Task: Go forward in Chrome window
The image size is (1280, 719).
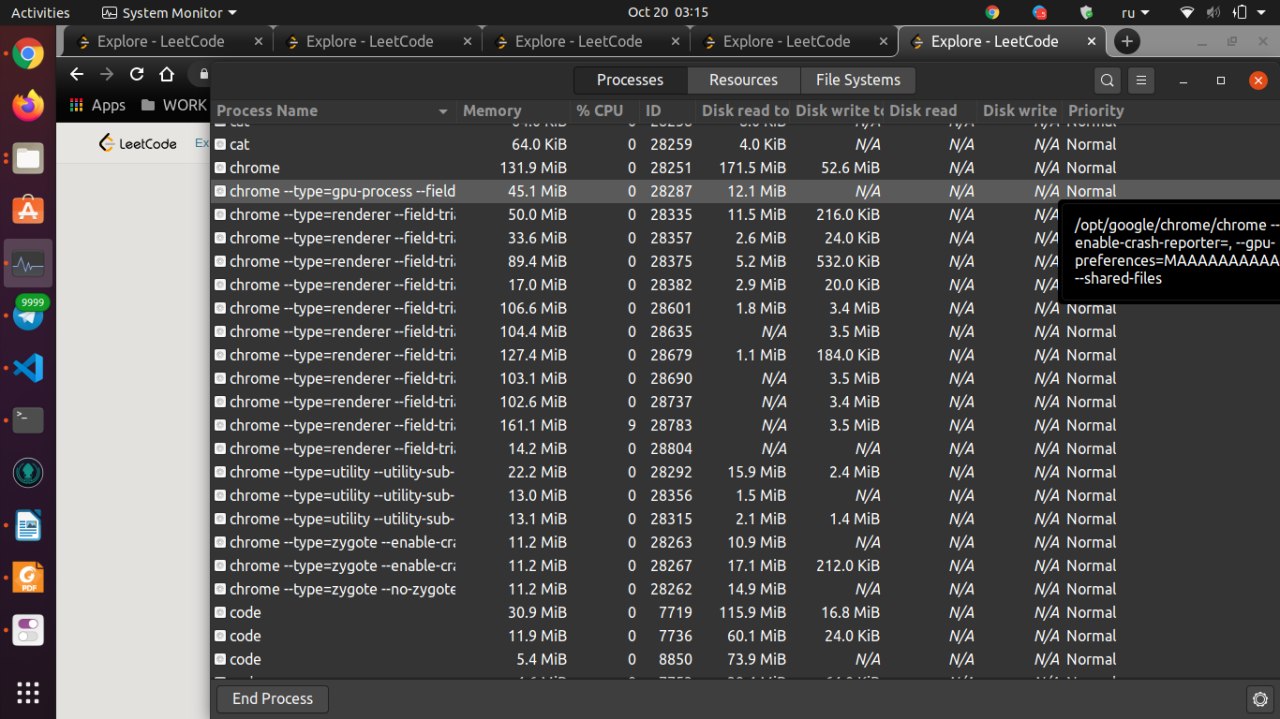Action: 107,74
